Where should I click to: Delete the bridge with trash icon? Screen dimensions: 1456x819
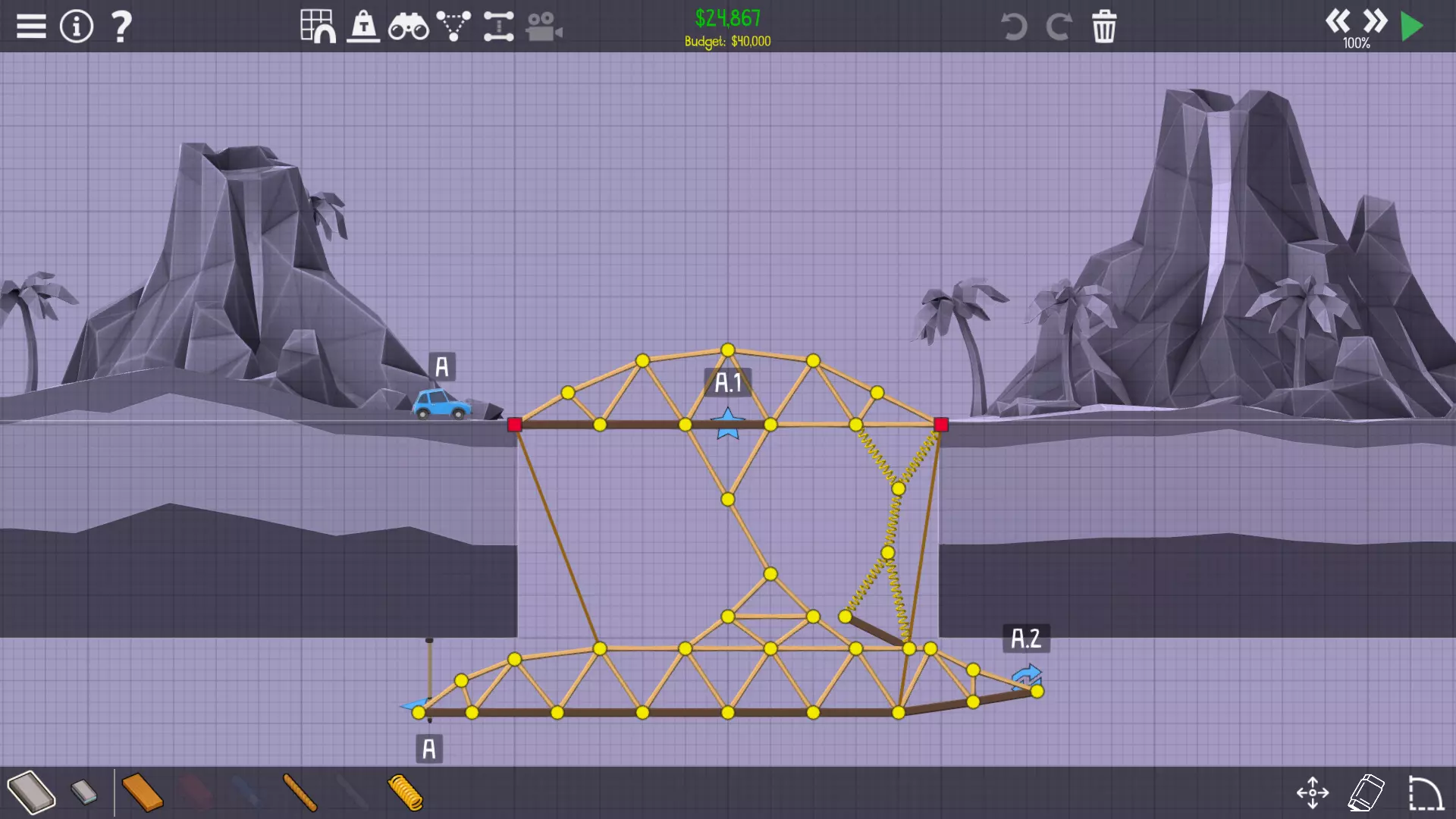(1104, 27)
